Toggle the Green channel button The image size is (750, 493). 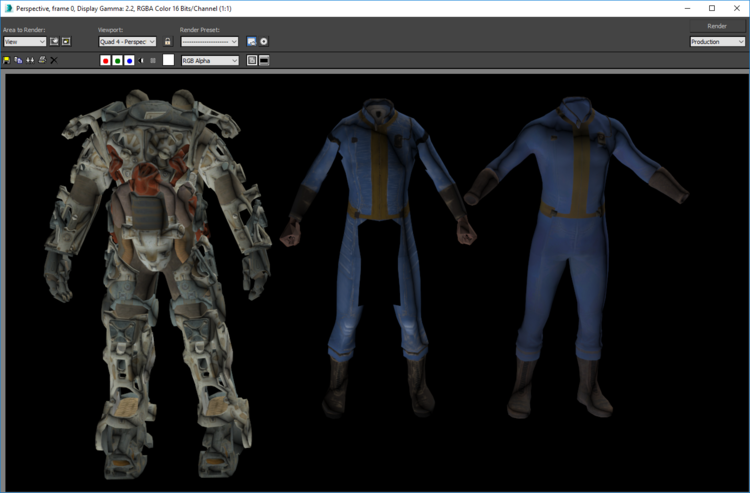(x=118, y=61)
